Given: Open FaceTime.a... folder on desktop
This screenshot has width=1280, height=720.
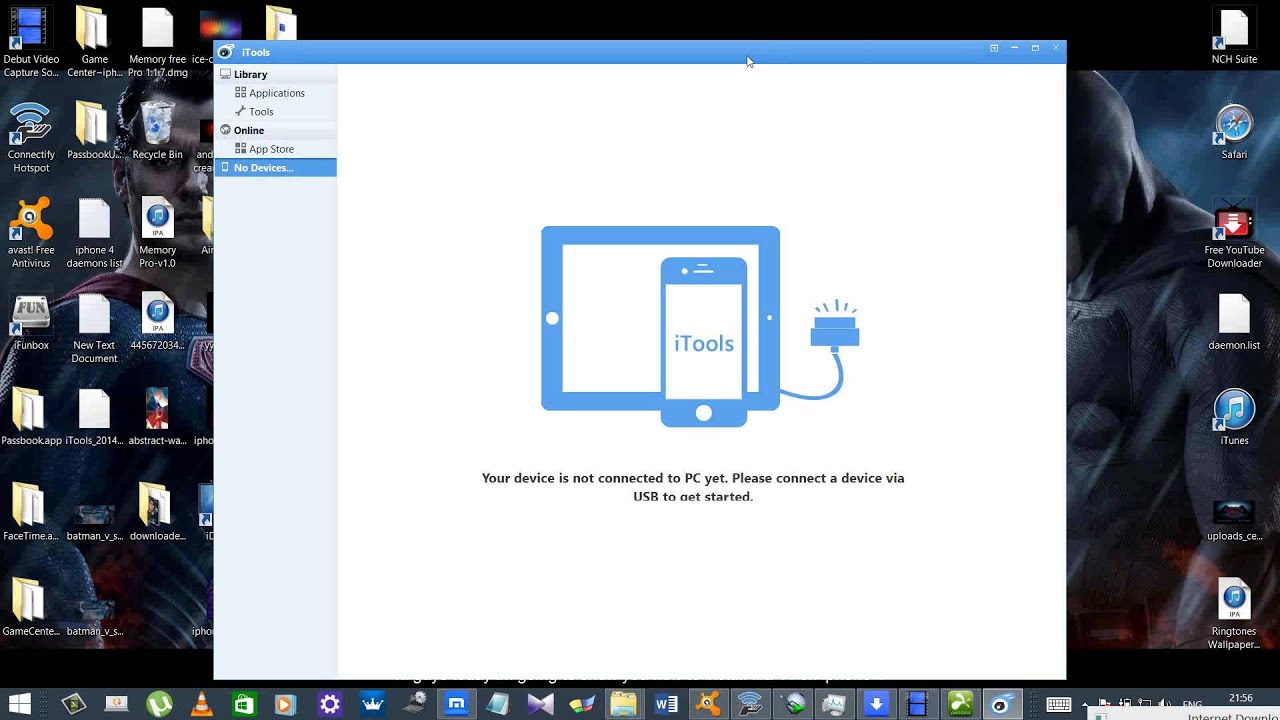Looking at the screenshot, I should coord(31,512).
